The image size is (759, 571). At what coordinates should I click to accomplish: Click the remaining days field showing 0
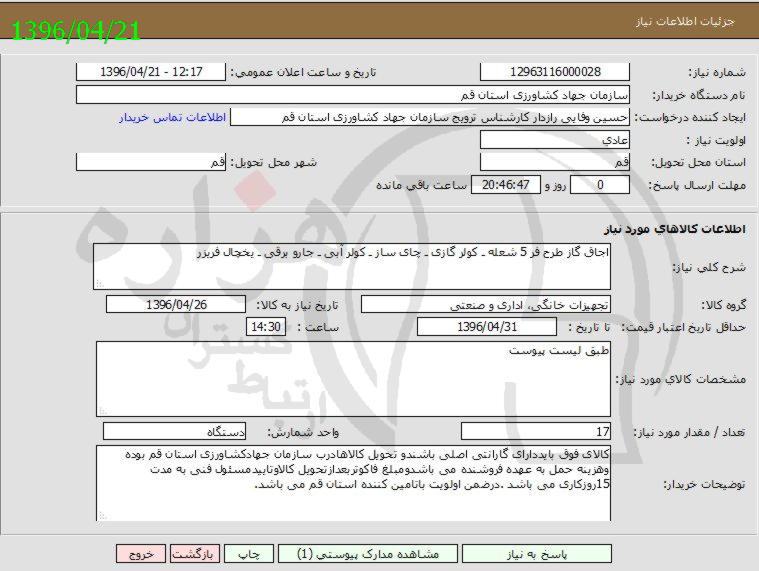[x=600, y=185]
